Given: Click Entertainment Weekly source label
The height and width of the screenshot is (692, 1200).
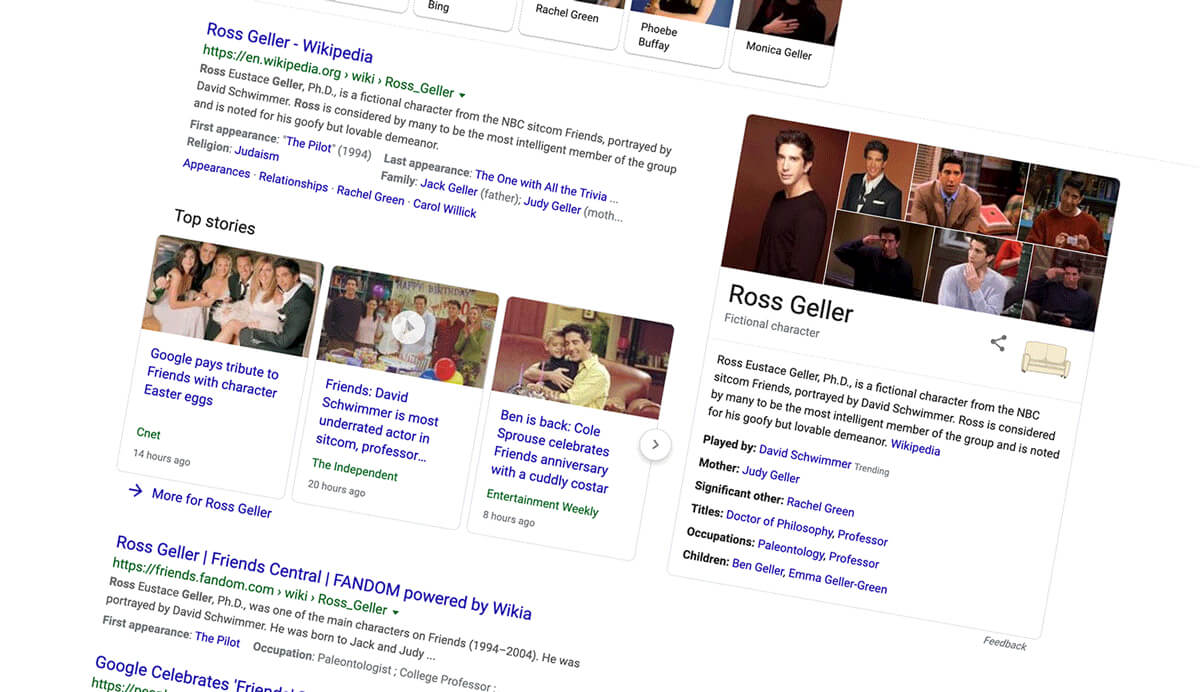Looking at the screenshot, I should 542,503.
